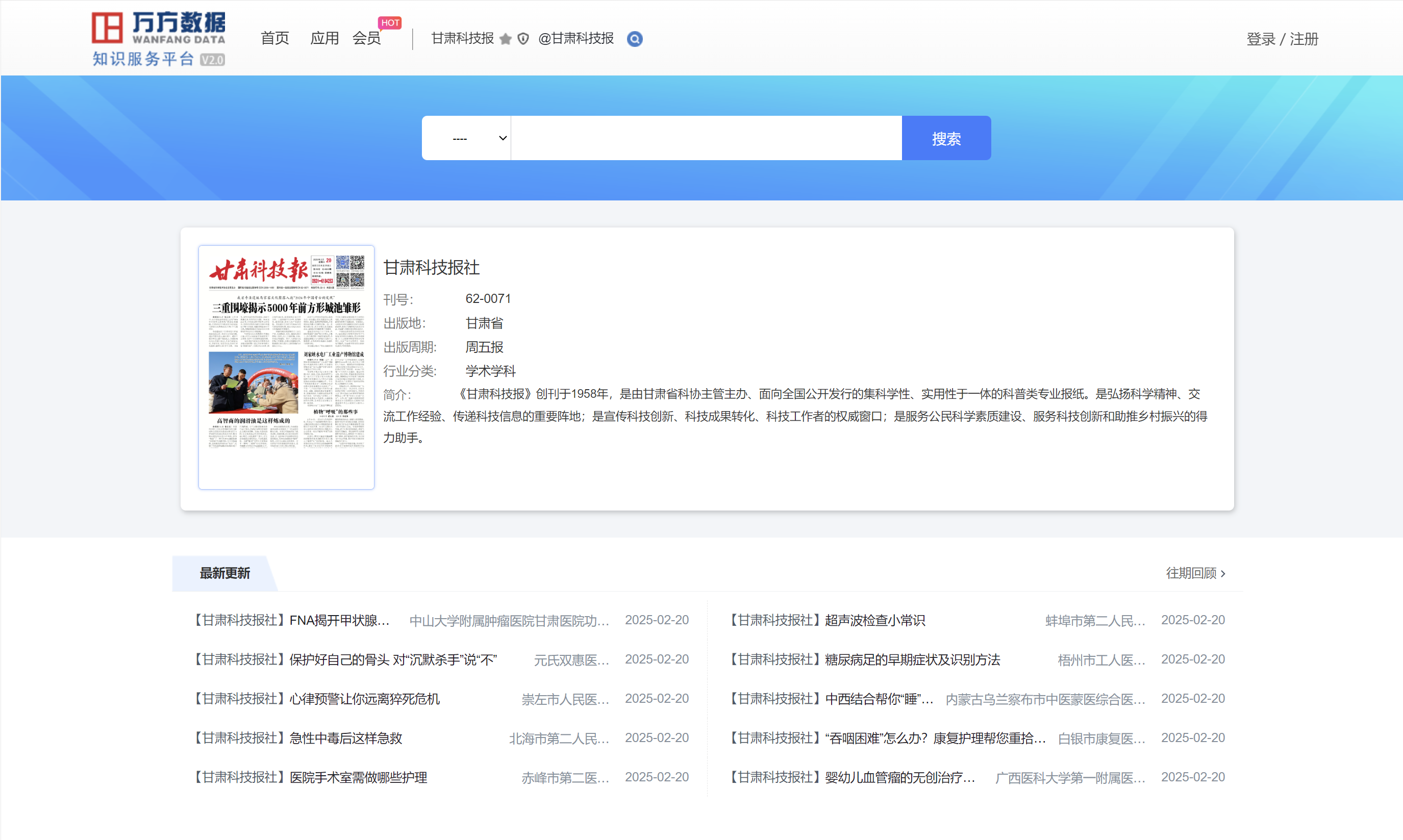Viewport: 1403px width, 840px height.
Task: Click the Wanfang Data logo
Action: tap(159, 38)
